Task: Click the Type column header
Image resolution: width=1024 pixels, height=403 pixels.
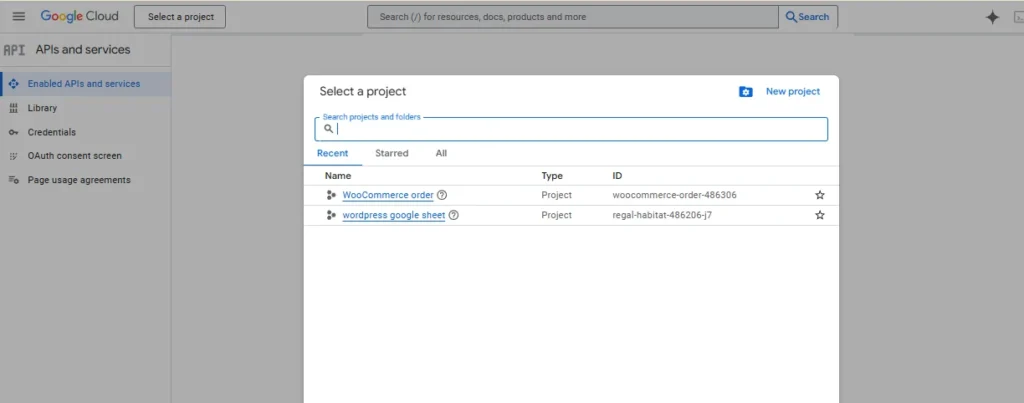Action: (552, 176)
